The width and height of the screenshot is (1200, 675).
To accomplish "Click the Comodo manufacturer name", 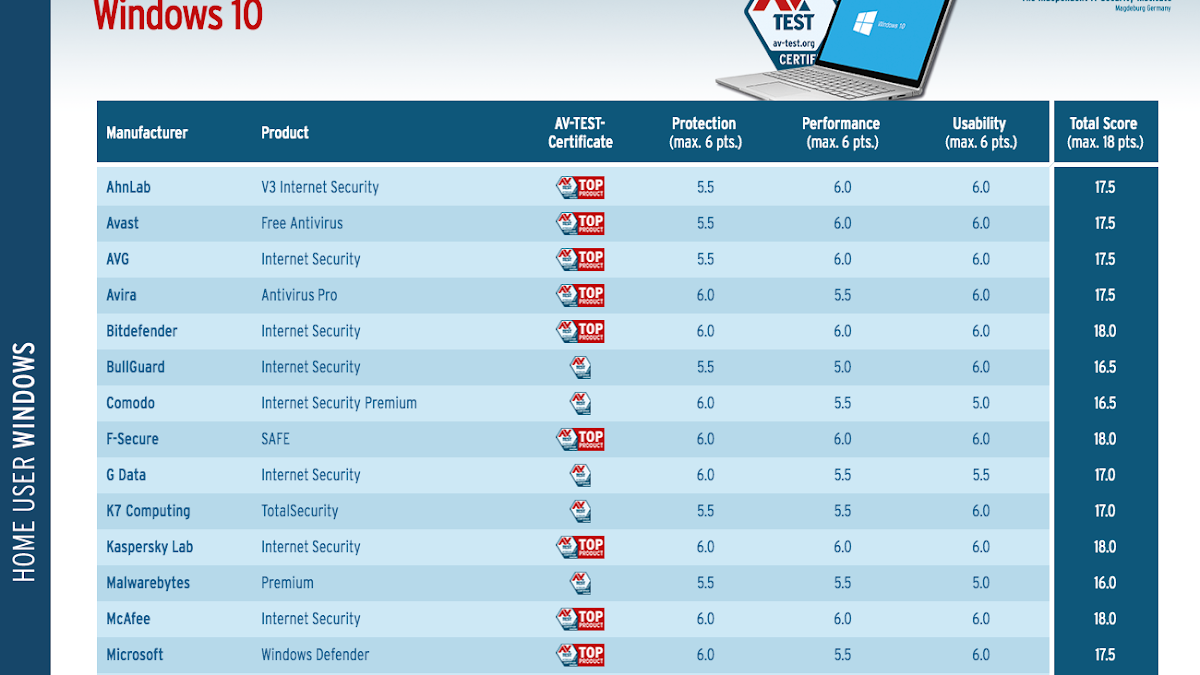I will tap(131, 403).
